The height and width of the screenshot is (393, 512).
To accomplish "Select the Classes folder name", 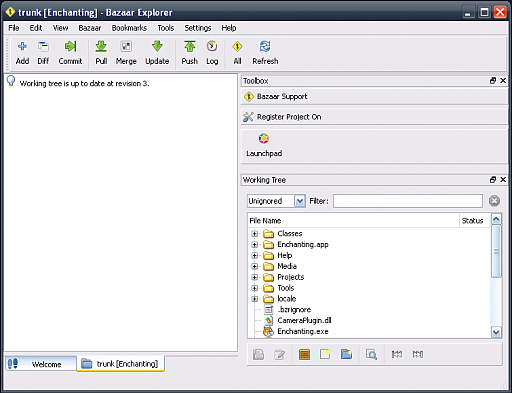I will [290, 234].
